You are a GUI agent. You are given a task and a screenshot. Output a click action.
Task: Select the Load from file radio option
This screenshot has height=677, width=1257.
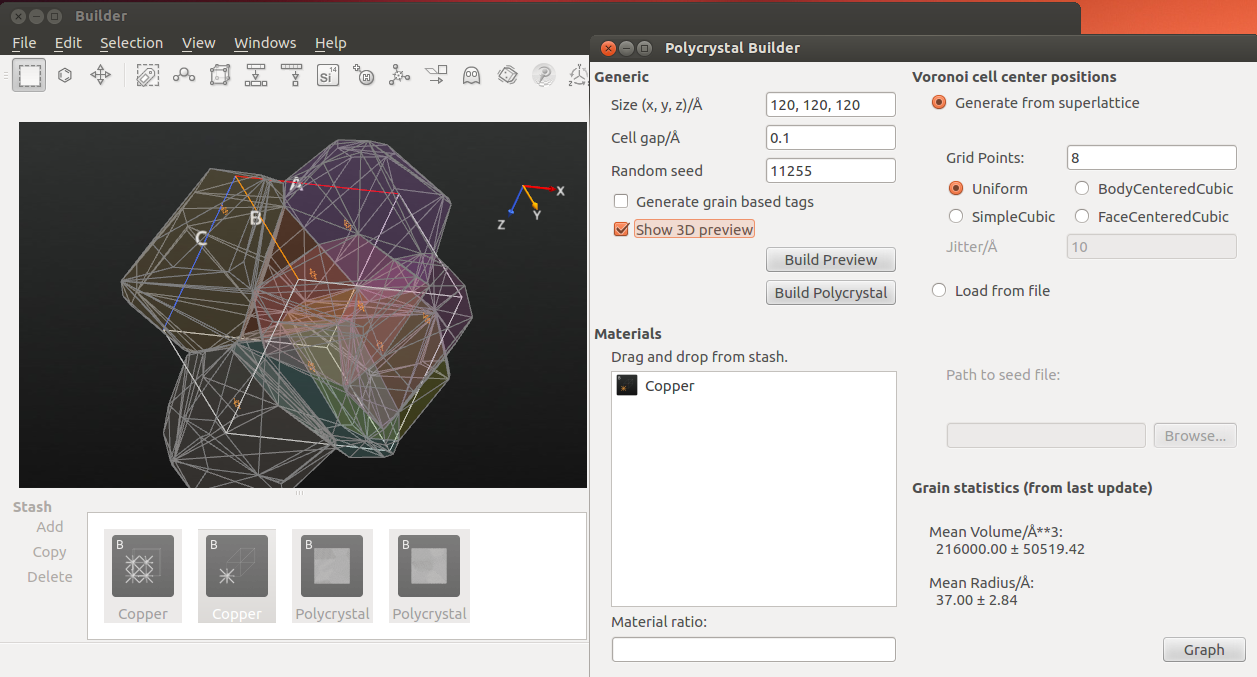(939, 290)
